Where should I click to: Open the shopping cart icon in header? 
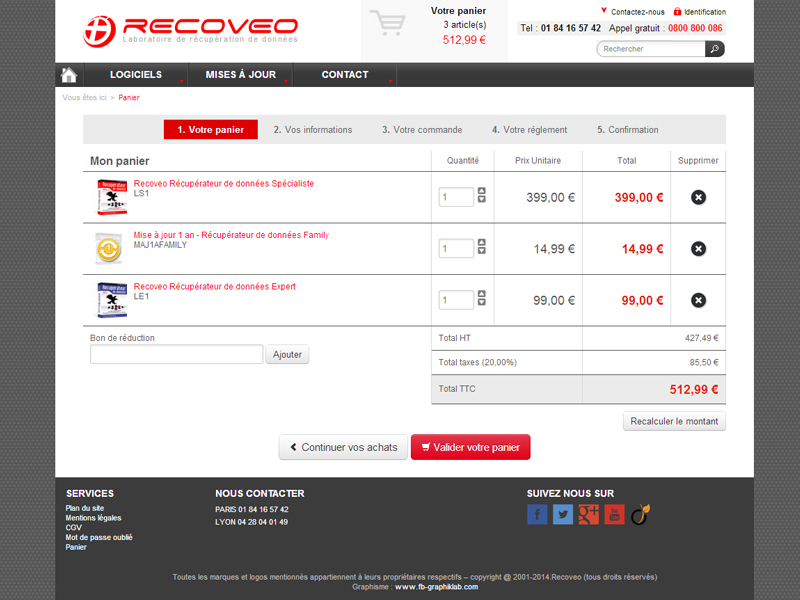point(388,23)
